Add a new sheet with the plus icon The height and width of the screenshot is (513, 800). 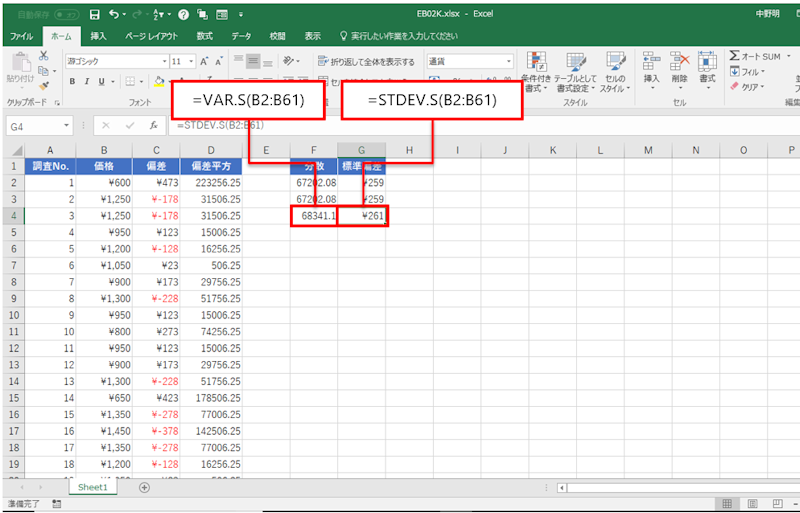[x=144, y=487]
